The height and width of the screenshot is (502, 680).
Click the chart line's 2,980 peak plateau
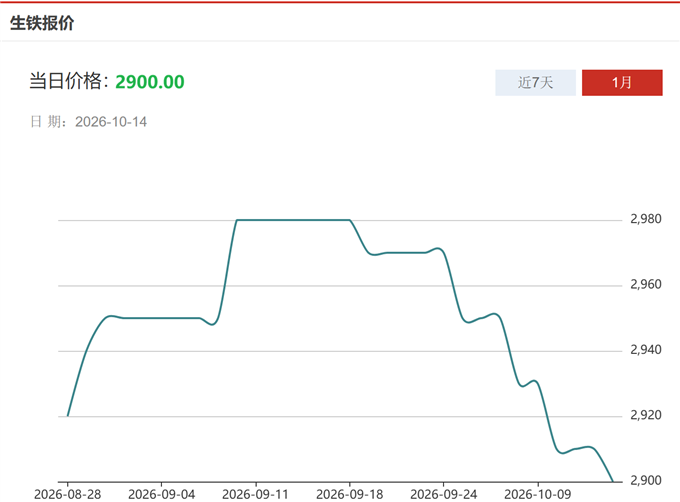(x=293, y=220)
